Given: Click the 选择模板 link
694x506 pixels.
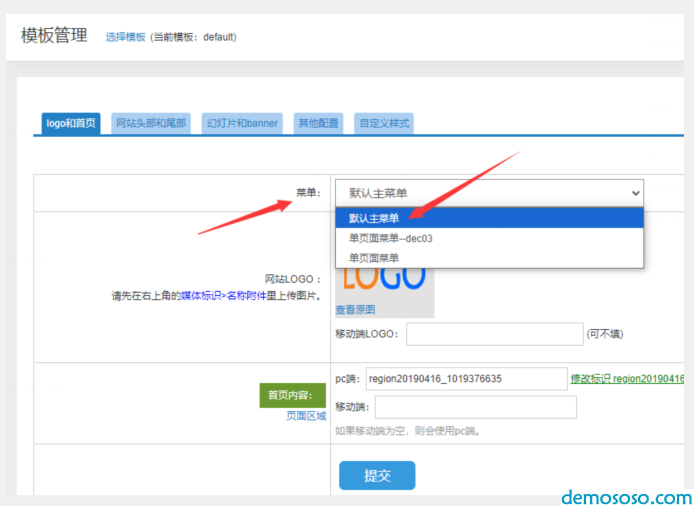Looking at the screenshot, I should [125, 38].
